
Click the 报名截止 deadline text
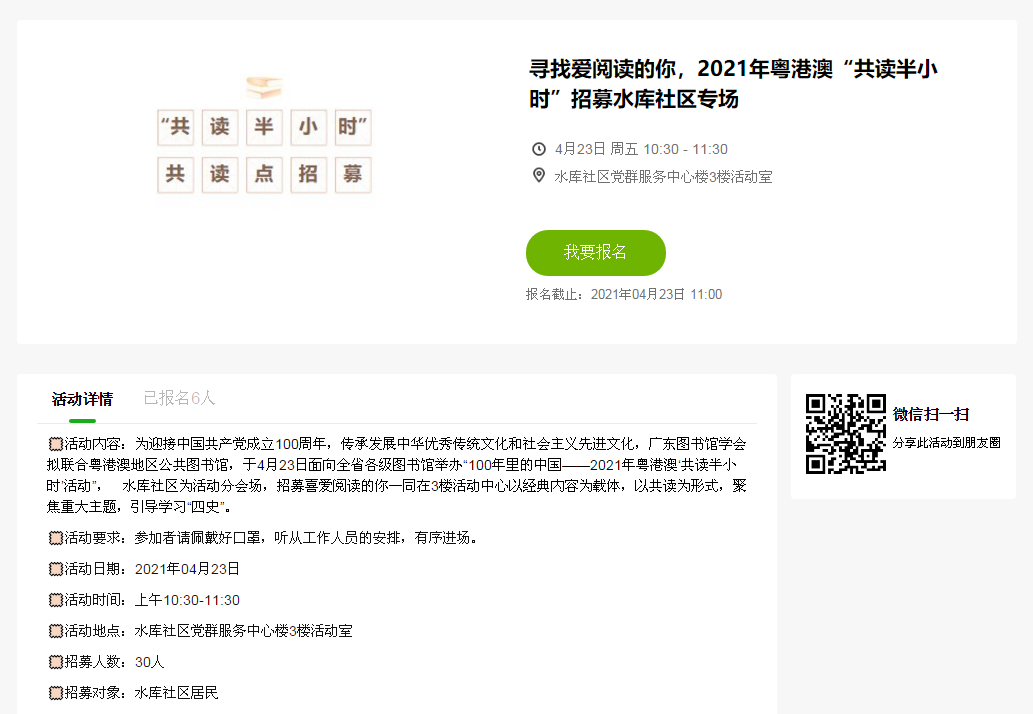coord(624,294)
